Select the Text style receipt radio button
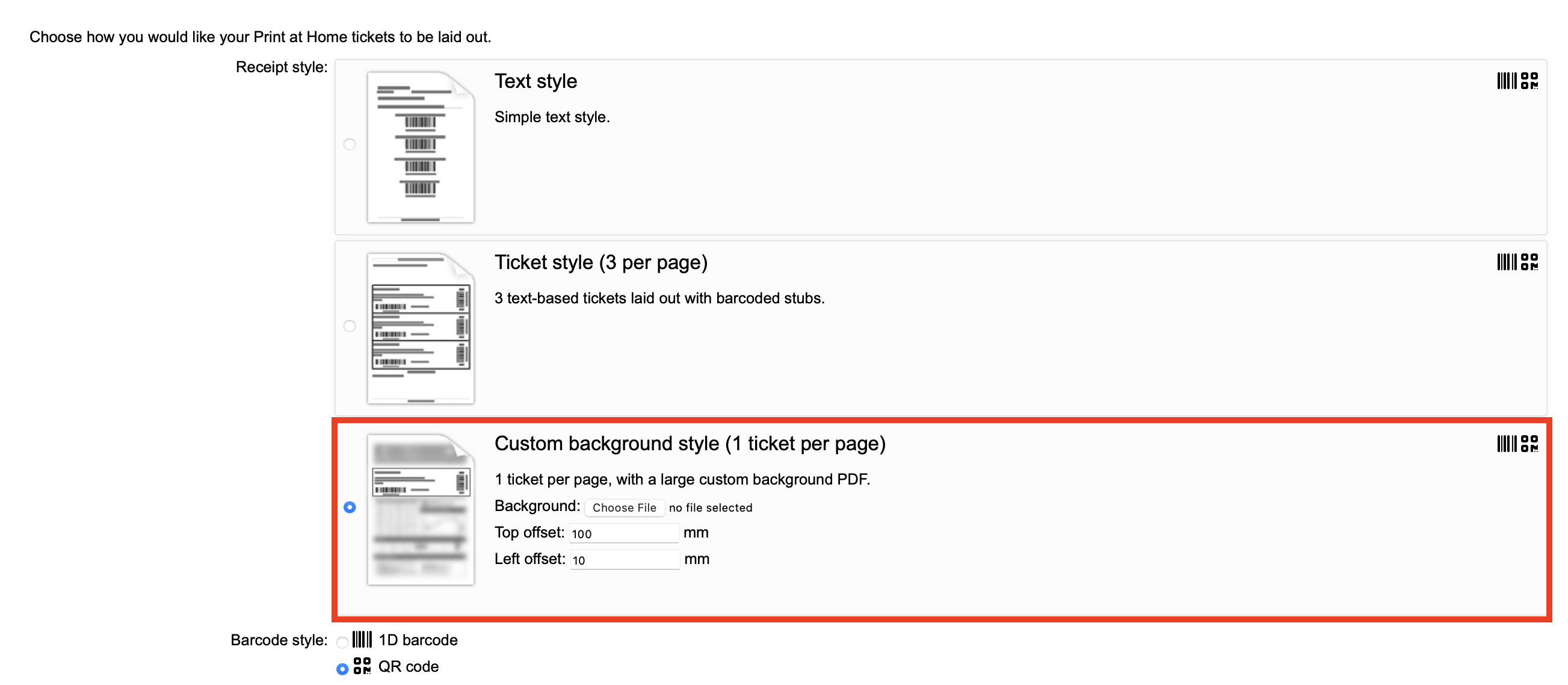Image resolution: width=1568 pixels, height=685 pixels. pos(350,144)
